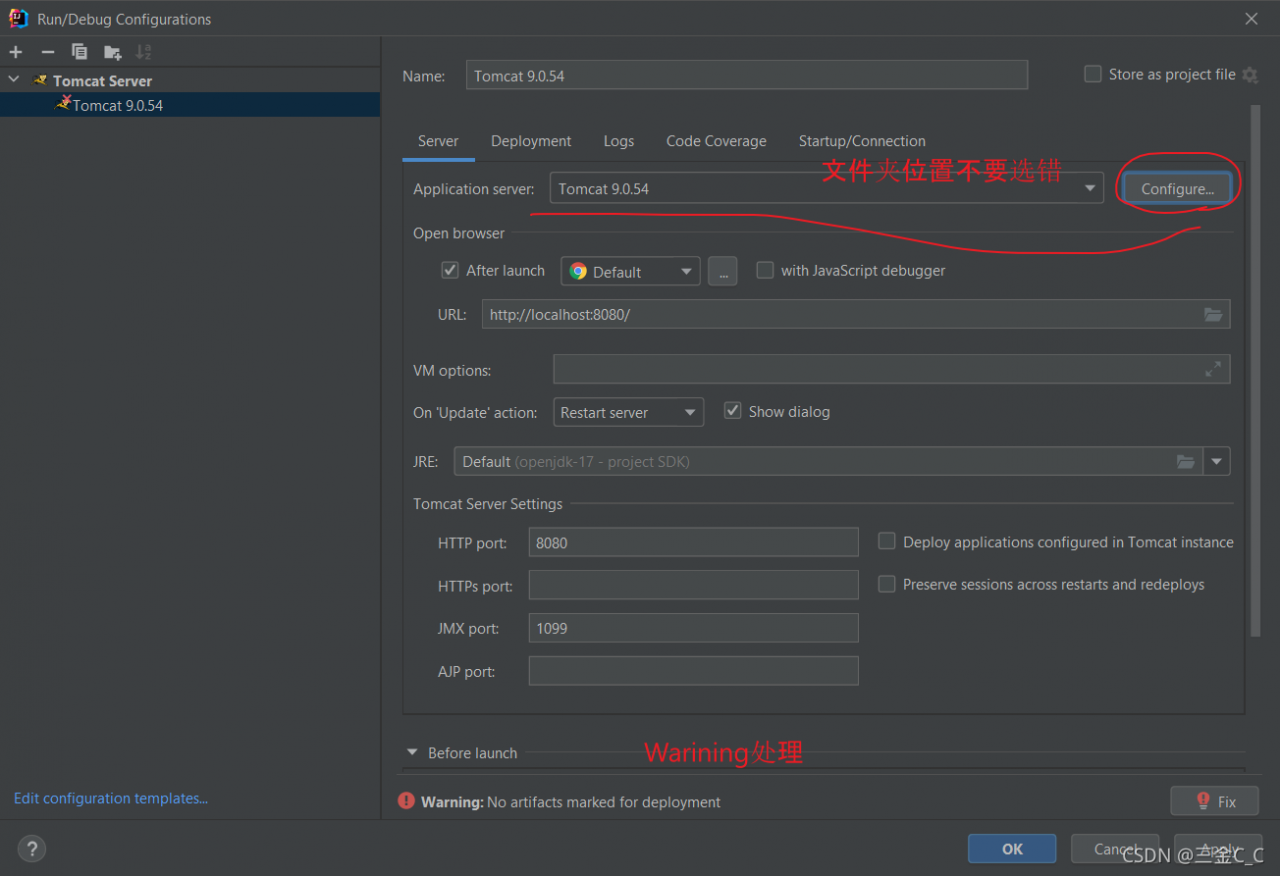This screenshot has width=1280, height=876.
Task: Click the VM options input field
Action: [x=891, y=369]
